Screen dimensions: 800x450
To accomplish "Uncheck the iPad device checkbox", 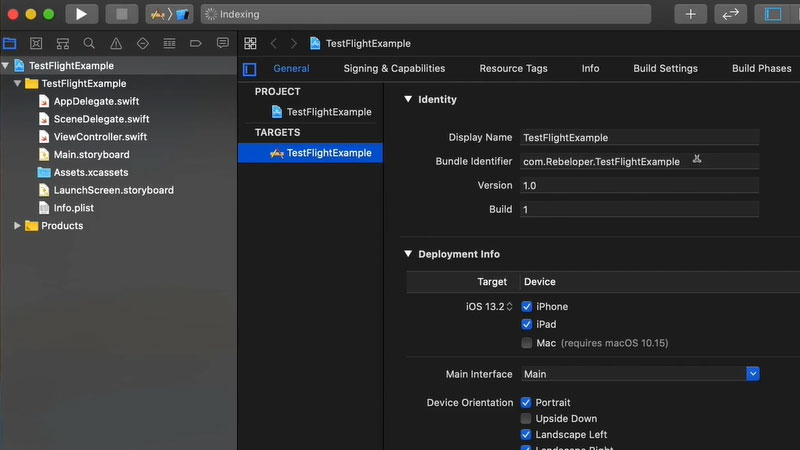I will coord(527,324).
